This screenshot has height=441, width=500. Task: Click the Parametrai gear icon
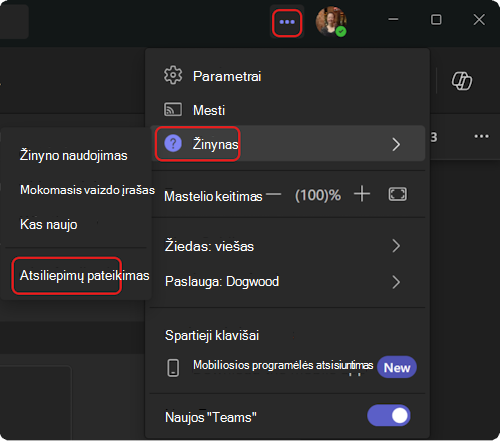[173, 75]
